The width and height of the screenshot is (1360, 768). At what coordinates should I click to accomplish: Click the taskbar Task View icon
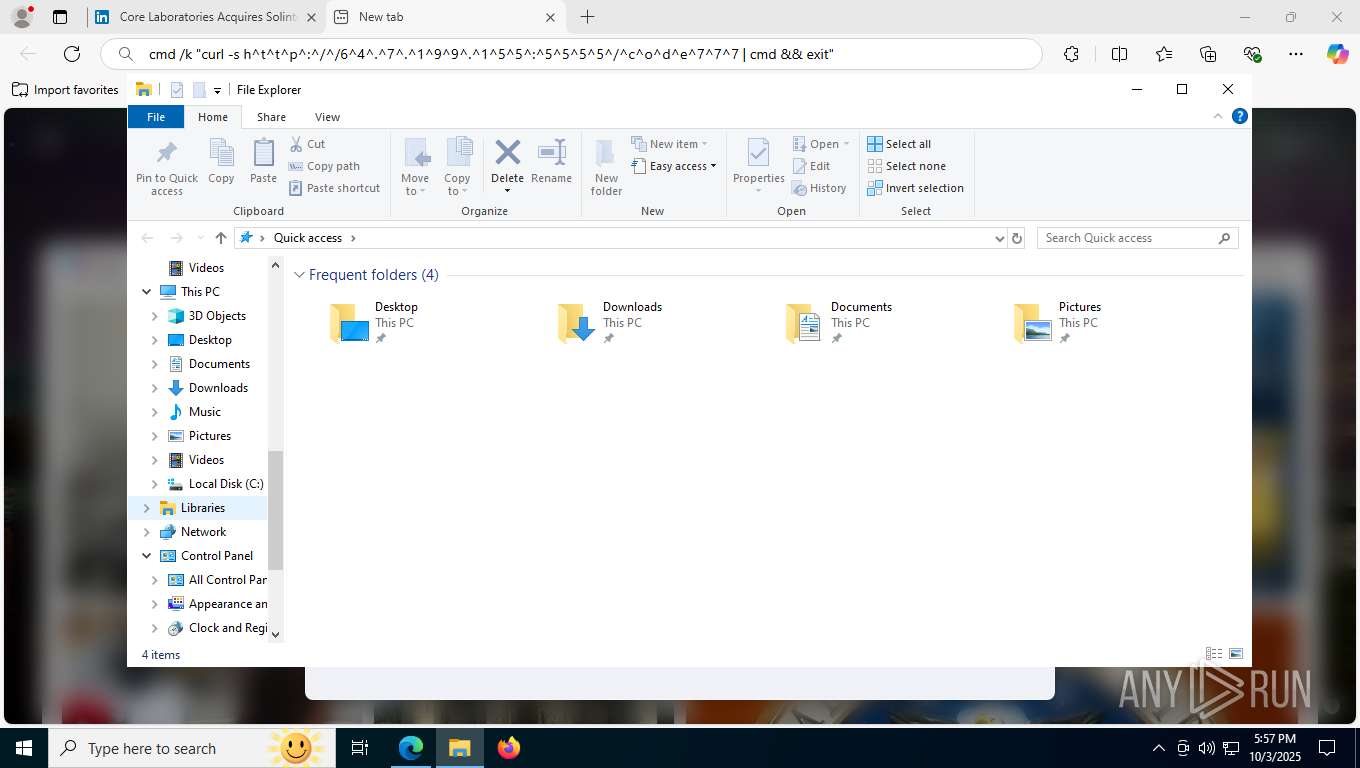coord(359,748)
